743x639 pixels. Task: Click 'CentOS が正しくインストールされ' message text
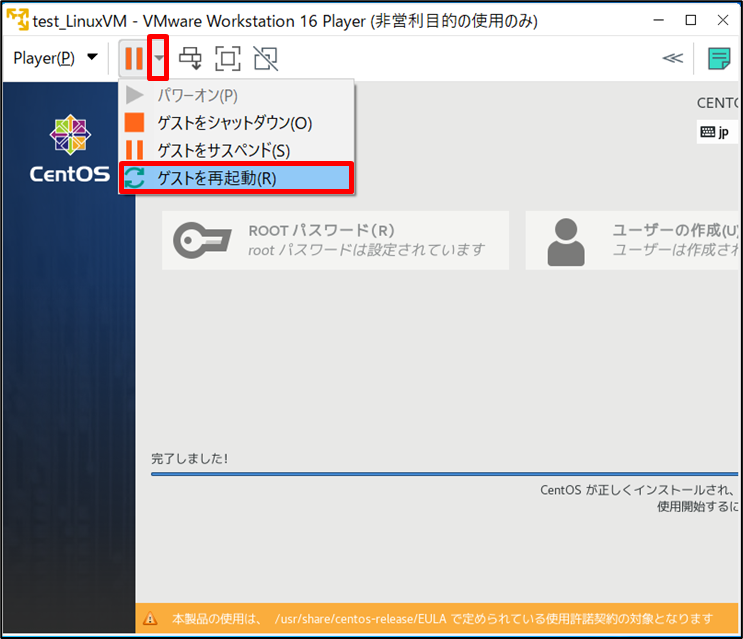tap(639, 490)
